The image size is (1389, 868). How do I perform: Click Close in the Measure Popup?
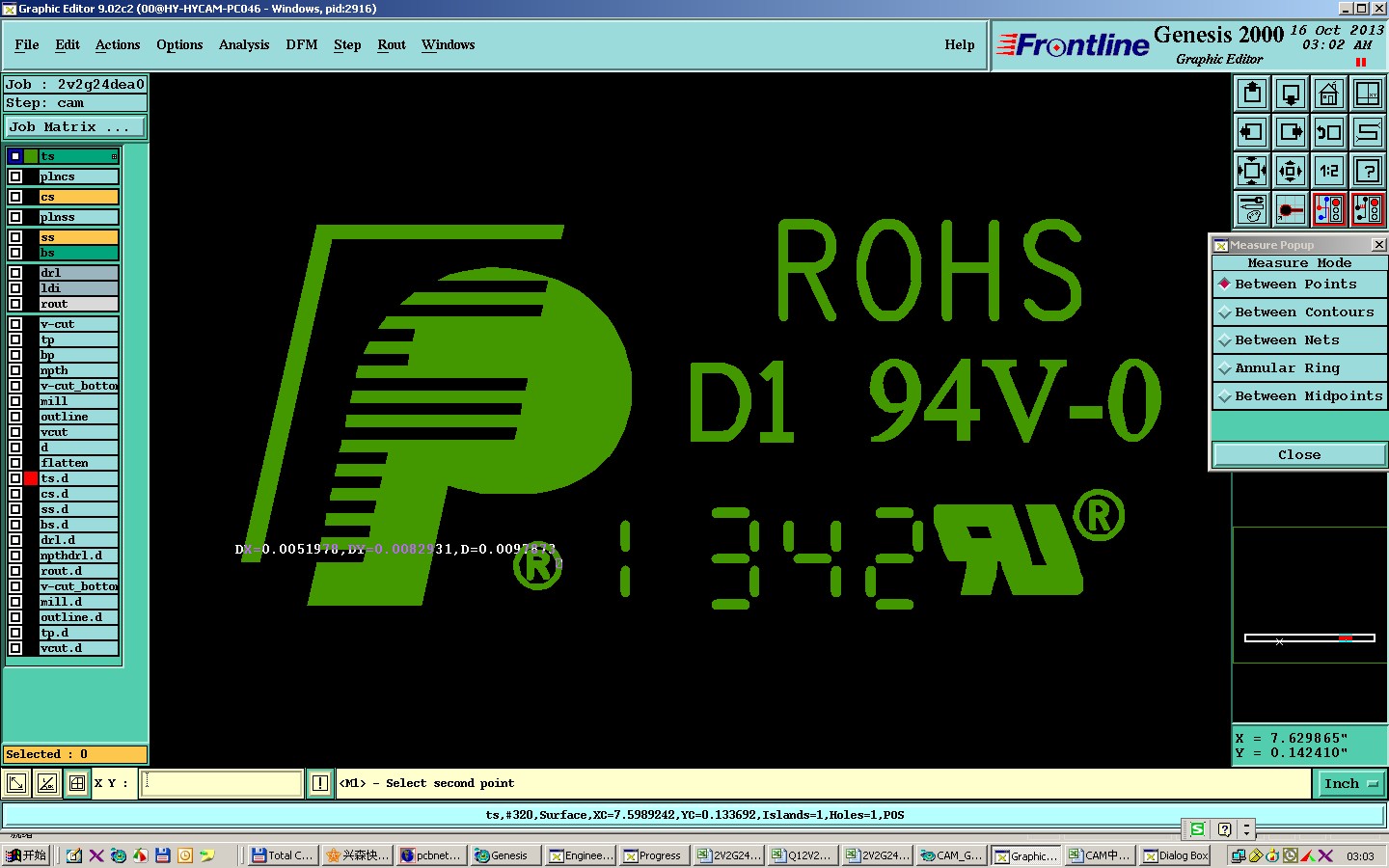tap(1299, 454)
